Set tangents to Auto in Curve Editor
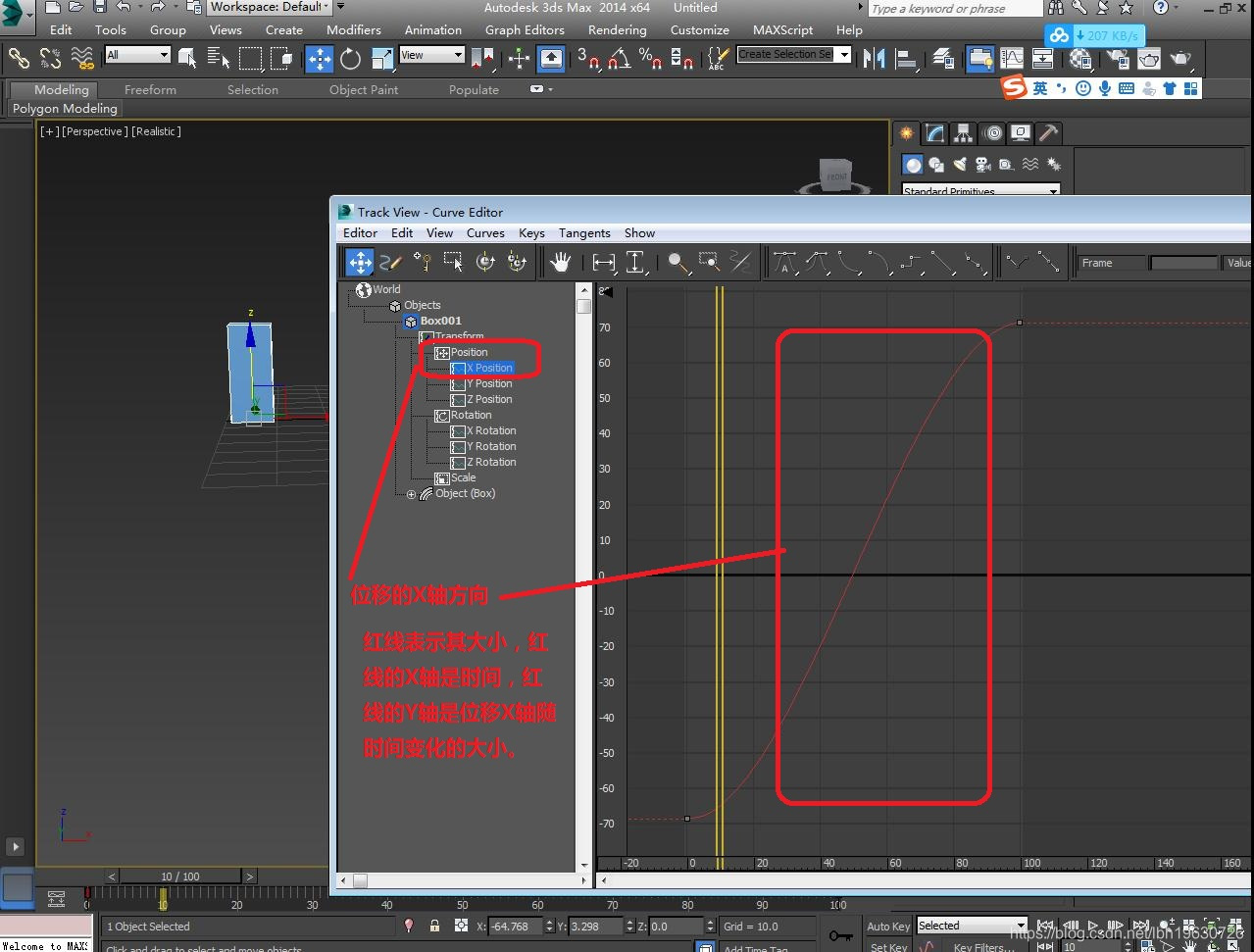Viewport: 1254px width, 952px height. [x=785, y=262]
